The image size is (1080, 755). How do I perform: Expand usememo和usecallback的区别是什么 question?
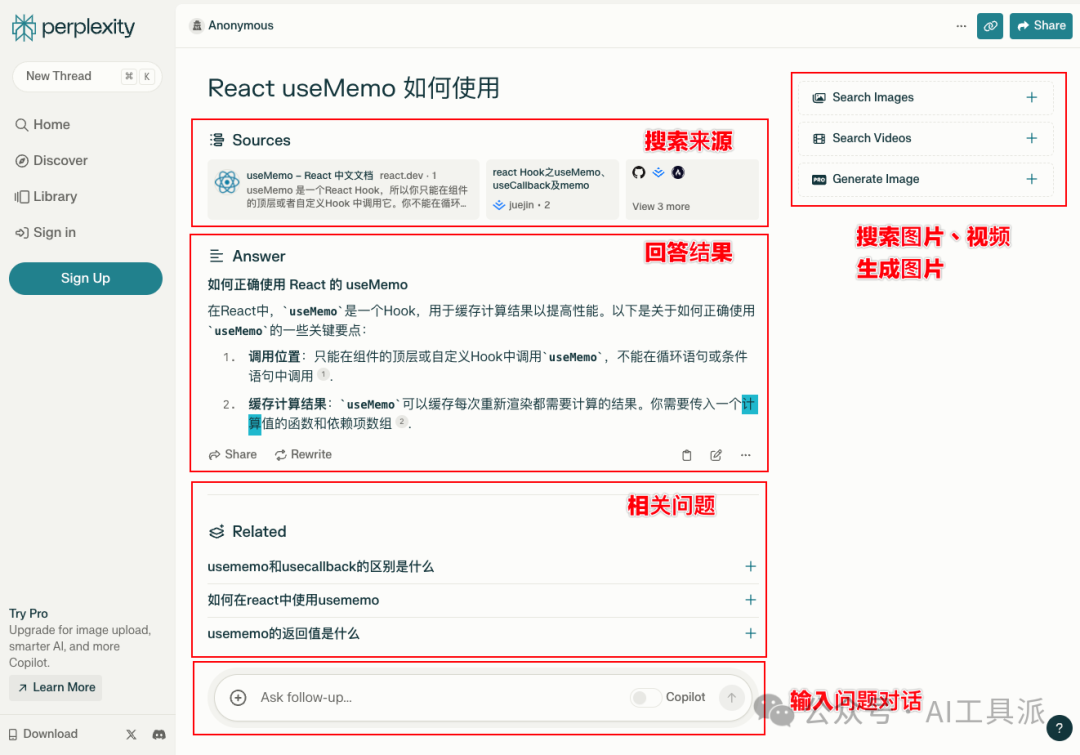pyautogui.click(x=481, y=567)
